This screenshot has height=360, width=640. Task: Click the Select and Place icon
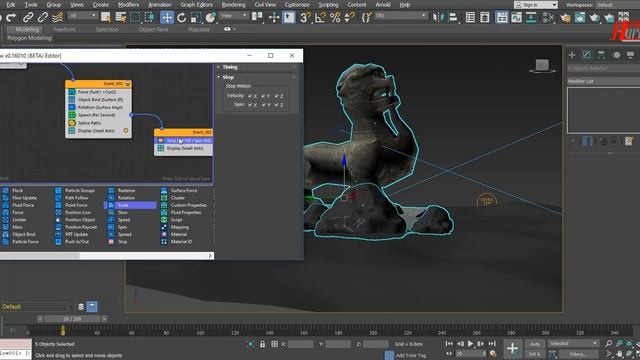(x=210, y=18)
